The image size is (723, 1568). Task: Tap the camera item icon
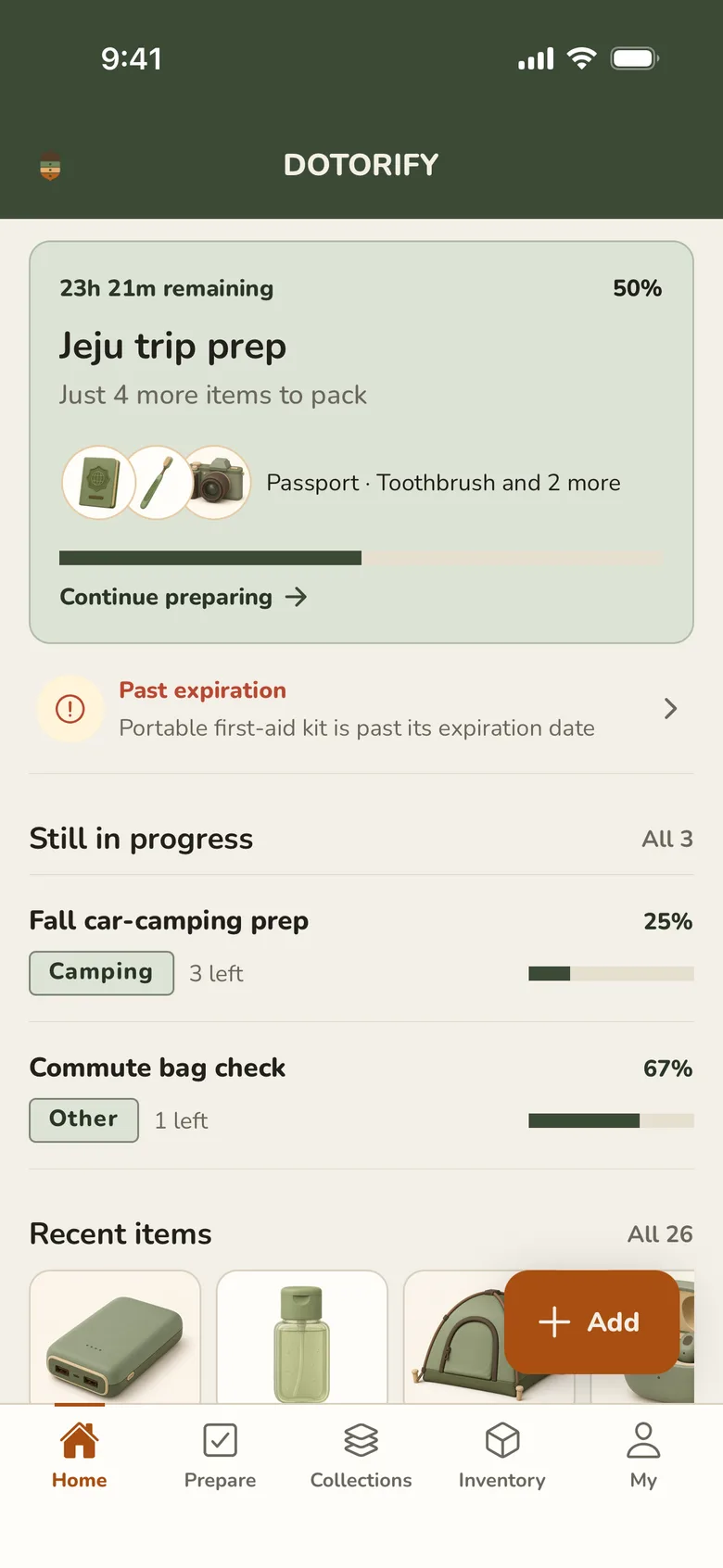pos(216,483)
